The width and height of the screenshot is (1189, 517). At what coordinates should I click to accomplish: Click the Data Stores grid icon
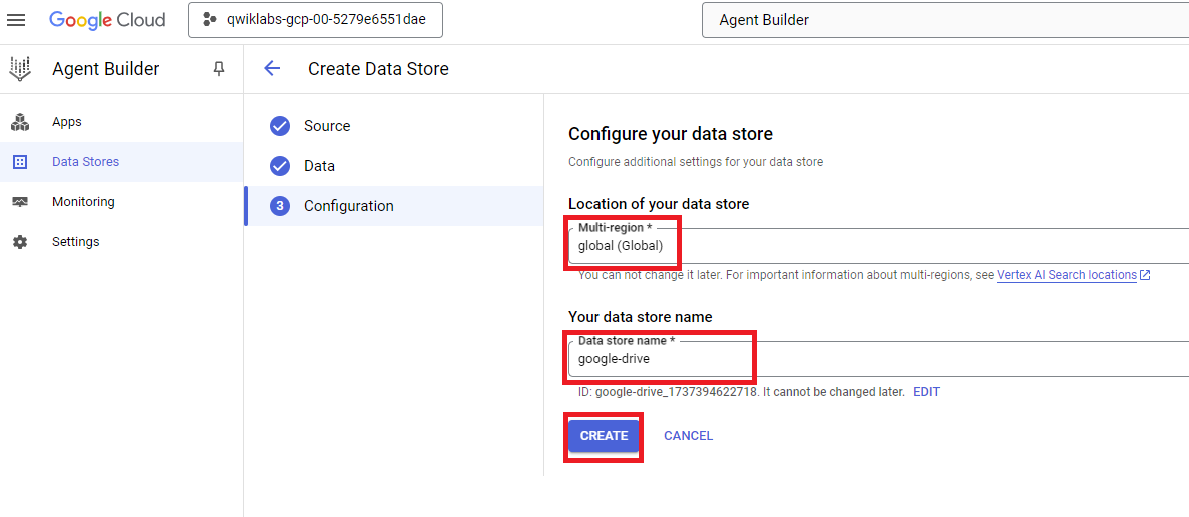[x=20, y=161]
